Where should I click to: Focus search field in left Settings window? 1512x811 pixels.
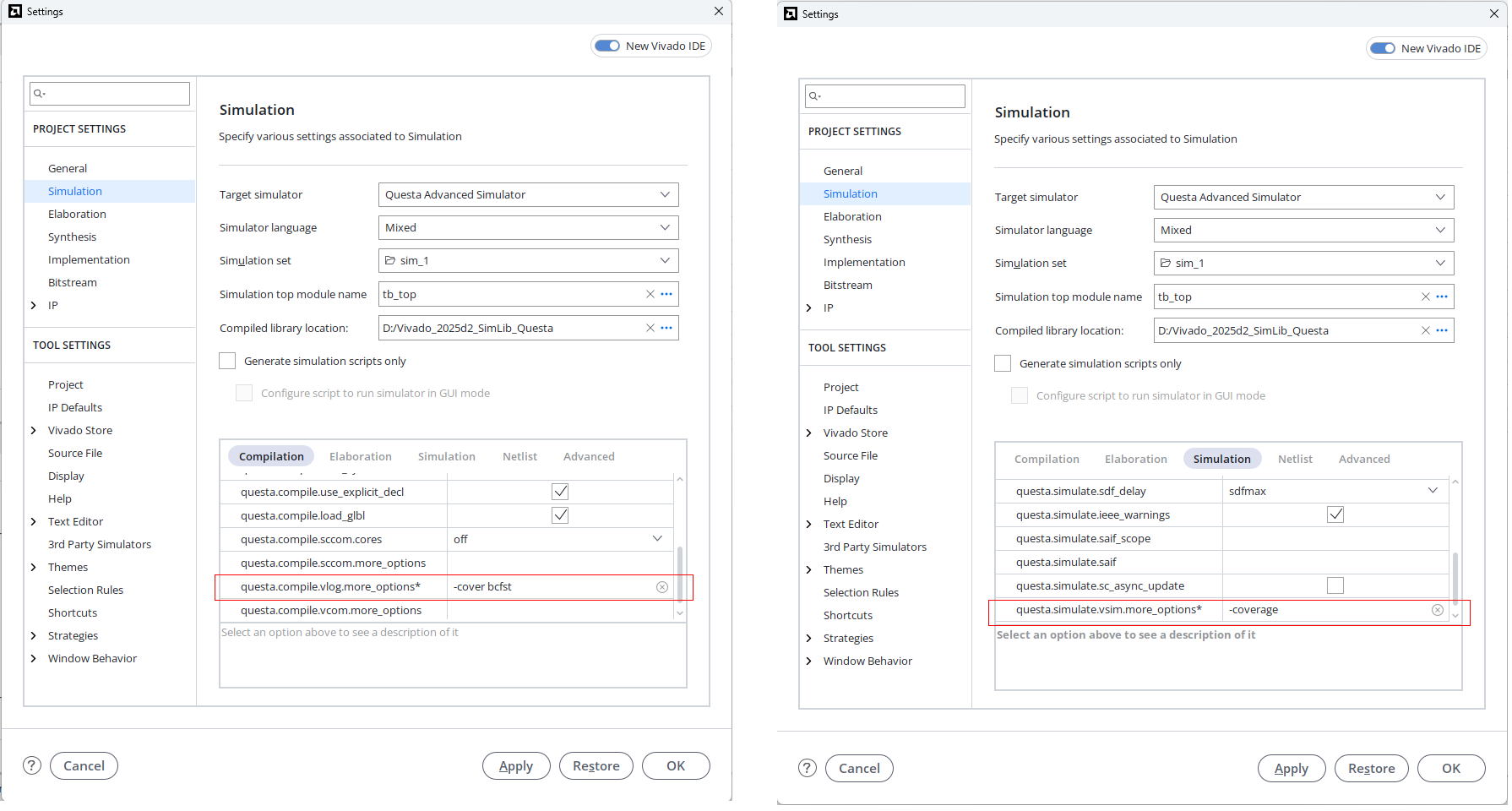110,93
